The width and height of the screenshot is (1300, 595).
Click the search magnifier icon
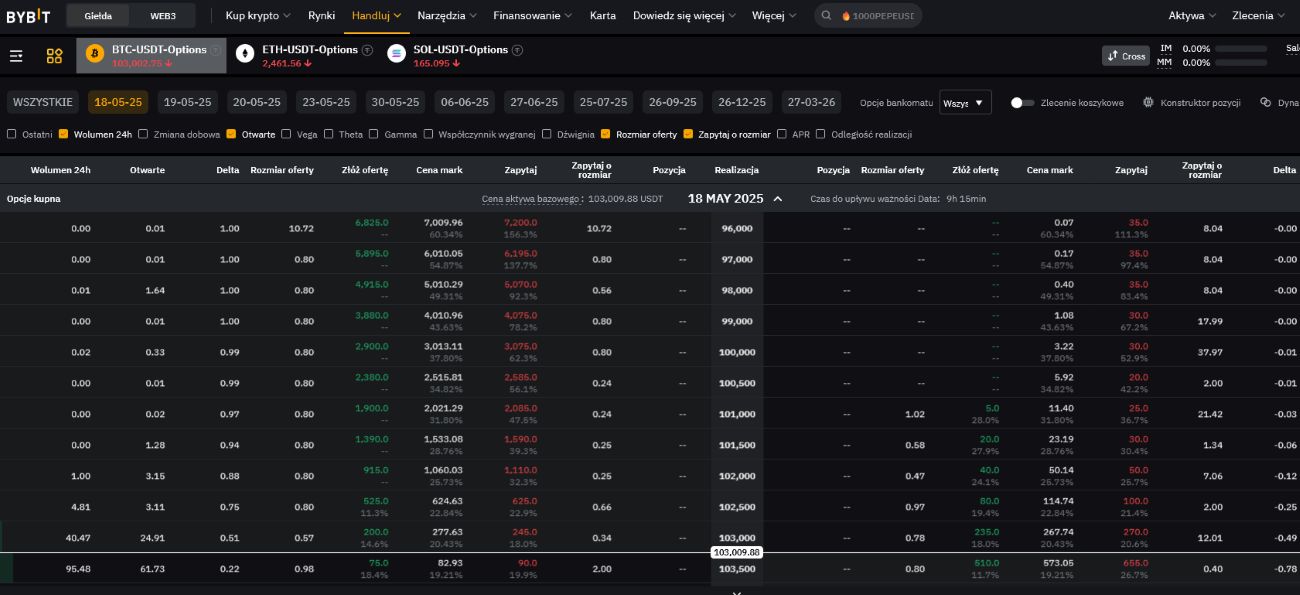point(827,16)
